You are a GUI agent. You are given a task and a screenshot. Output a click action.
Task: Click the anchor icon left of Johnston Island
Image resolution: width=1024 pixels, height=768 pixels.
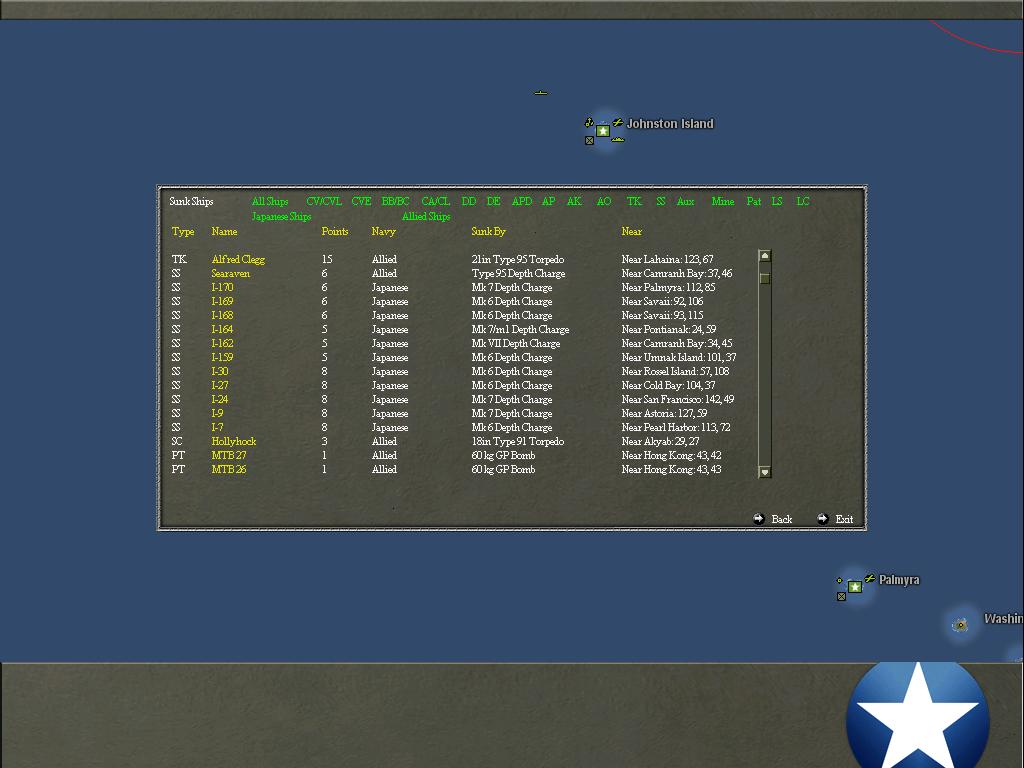[589, 123]
